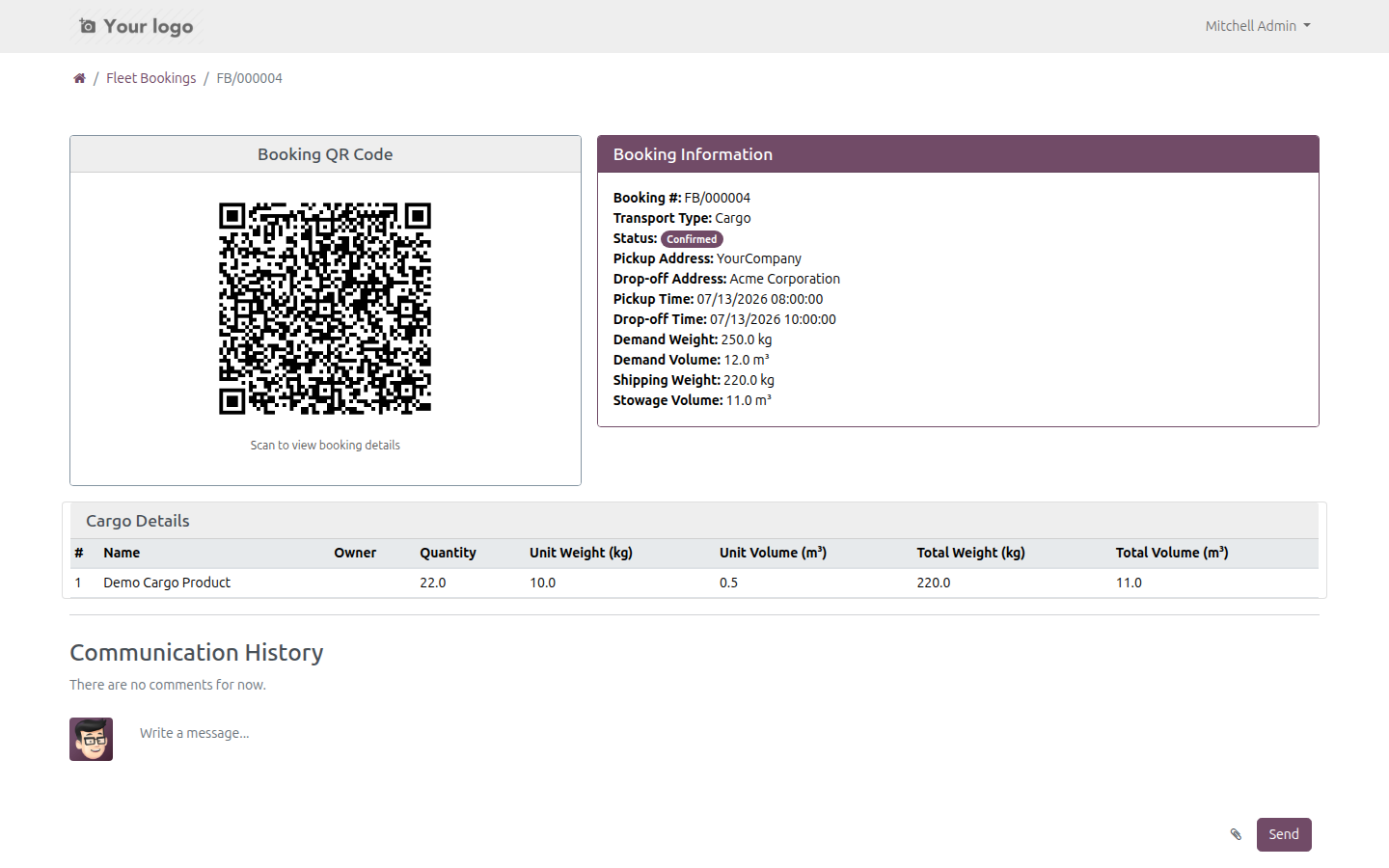Click the Stowage Volume 11.0 m³ line
This screenshot has width=1389, height=868.
(x=692, y=400)
